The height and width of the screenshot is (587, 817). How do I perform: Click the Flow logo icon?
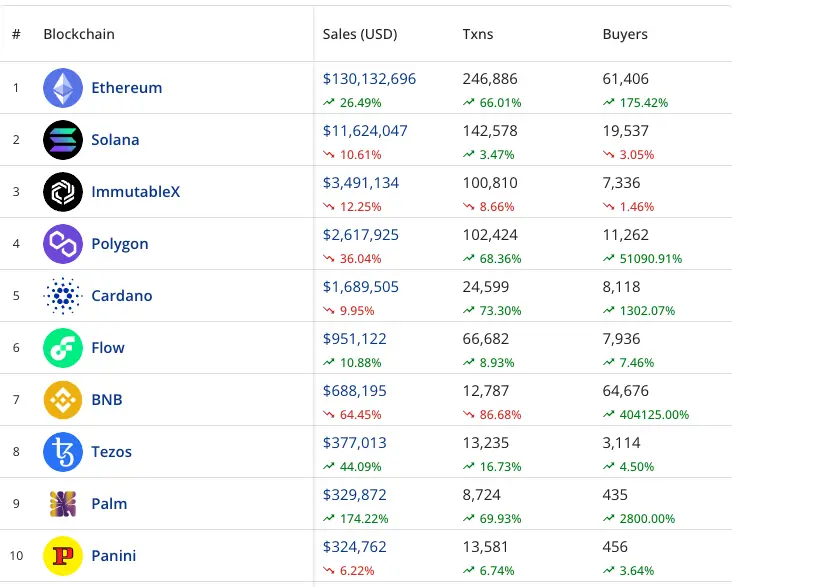coord(63,348)
